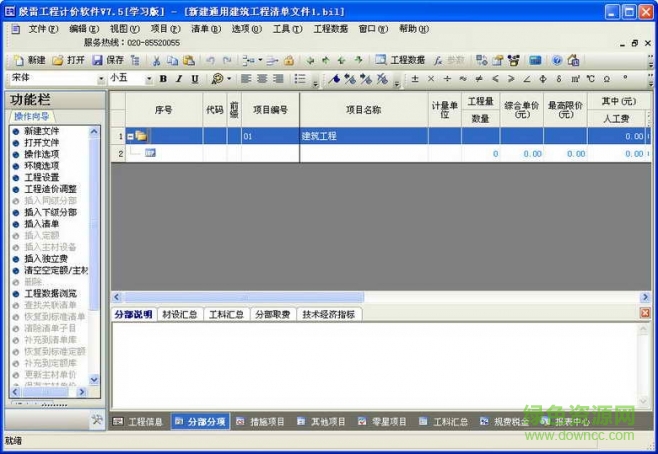This screenshot has width=658, height=454.
Task: Open the 清单 menu
Action: point(200,29)
